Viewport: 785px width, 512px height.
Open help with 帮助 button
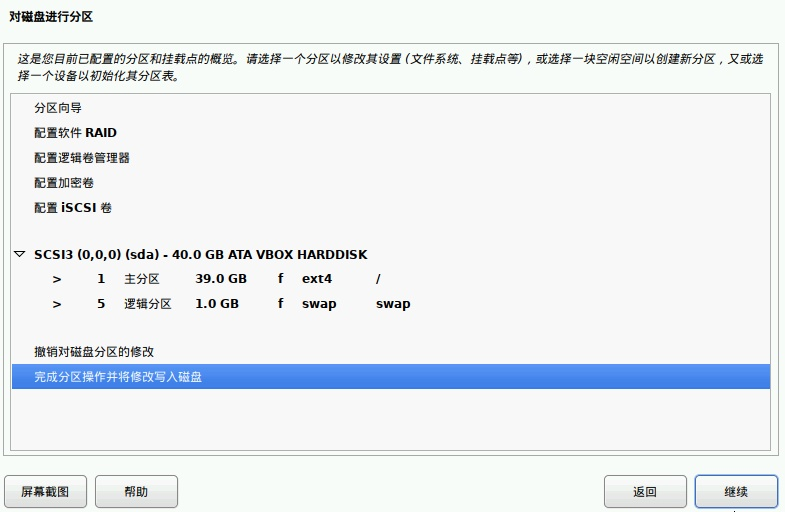coord(136,491)
